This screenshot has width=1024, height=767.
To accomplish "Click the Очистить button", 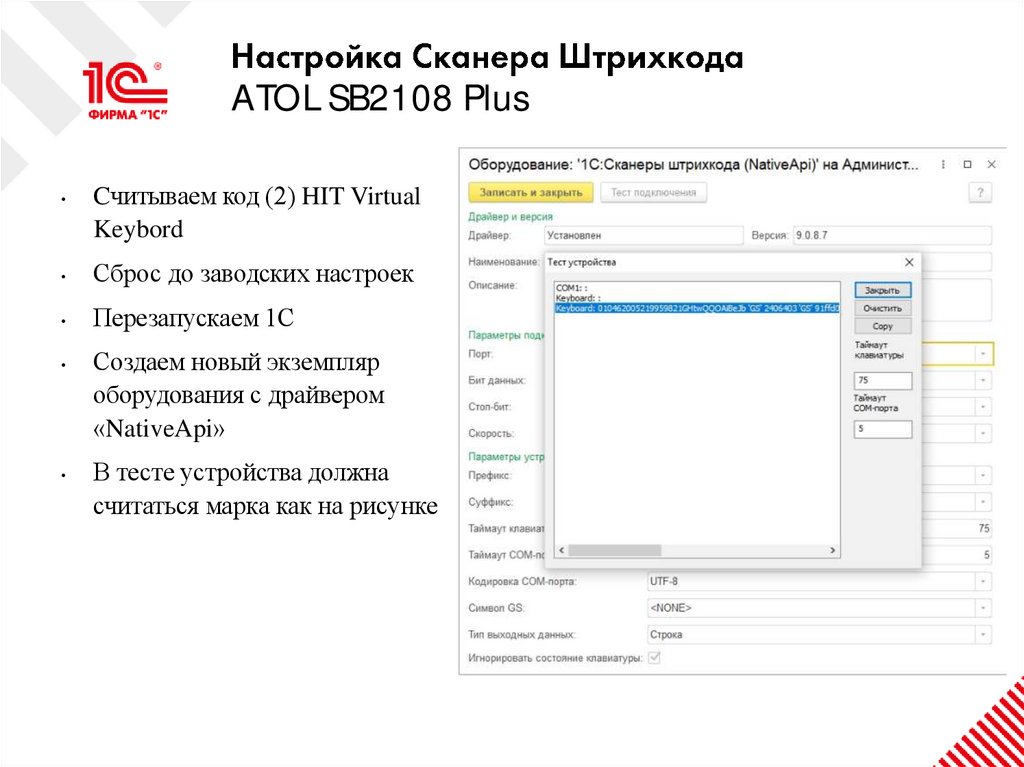I will tap(882, 308).
